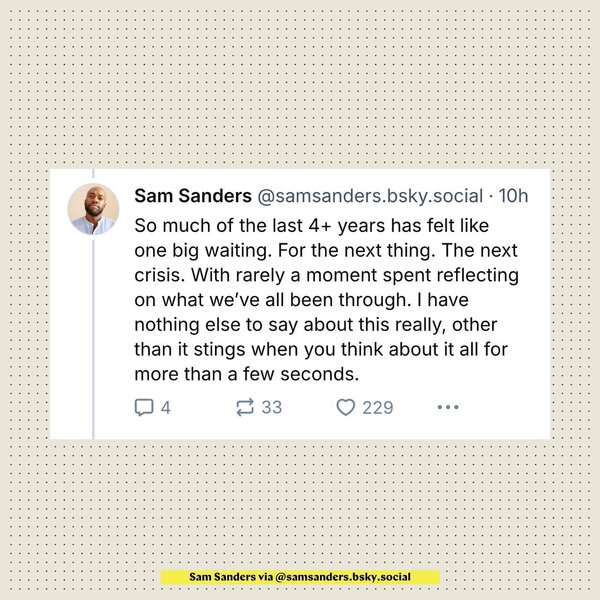The height and width of the screenshot is (600, 600).
Task: Click the reply speech bubble icon
Action: 142,407
